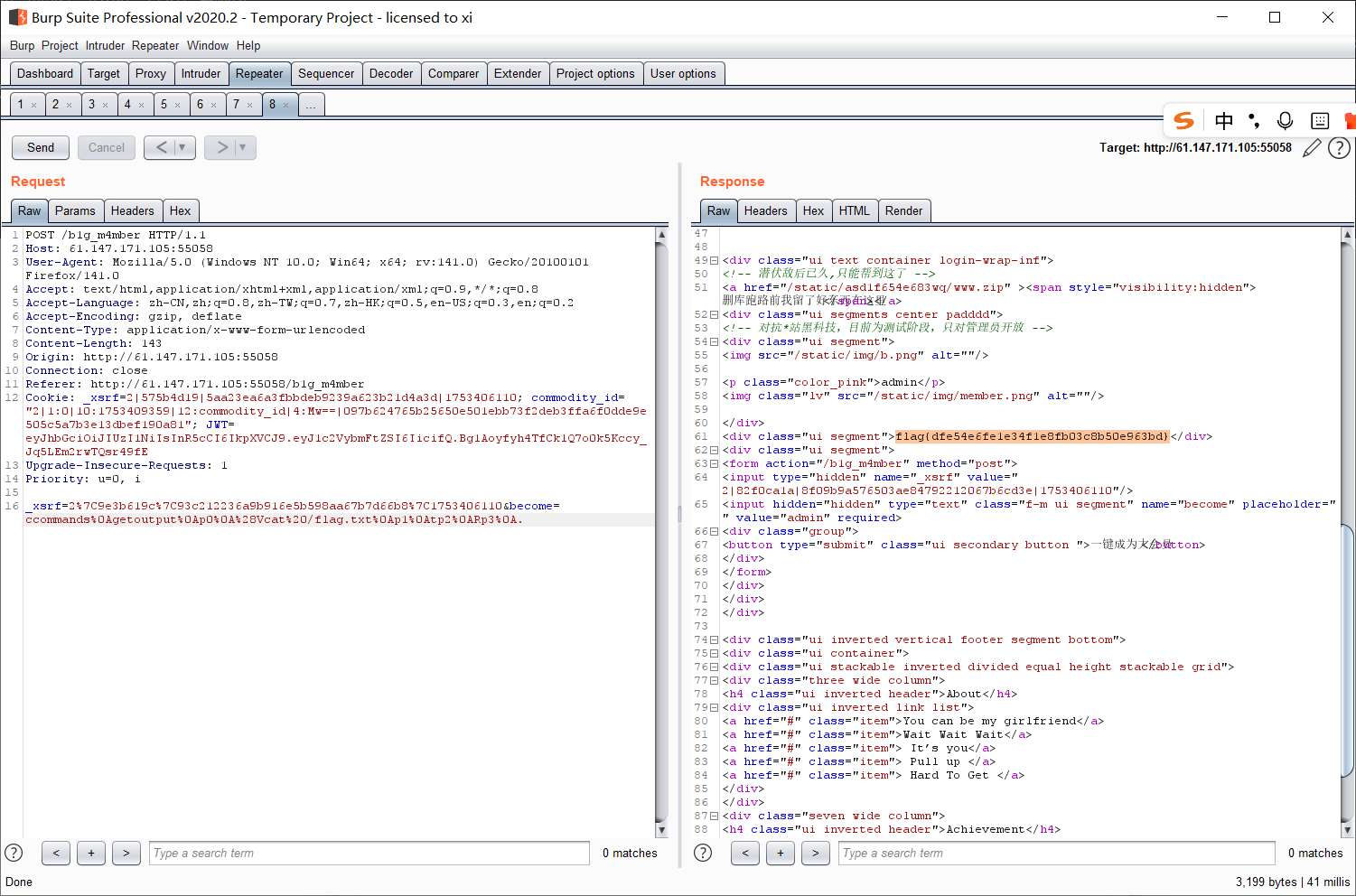Show the request Headers tab

pyautogui.click(x=133, y=210)
